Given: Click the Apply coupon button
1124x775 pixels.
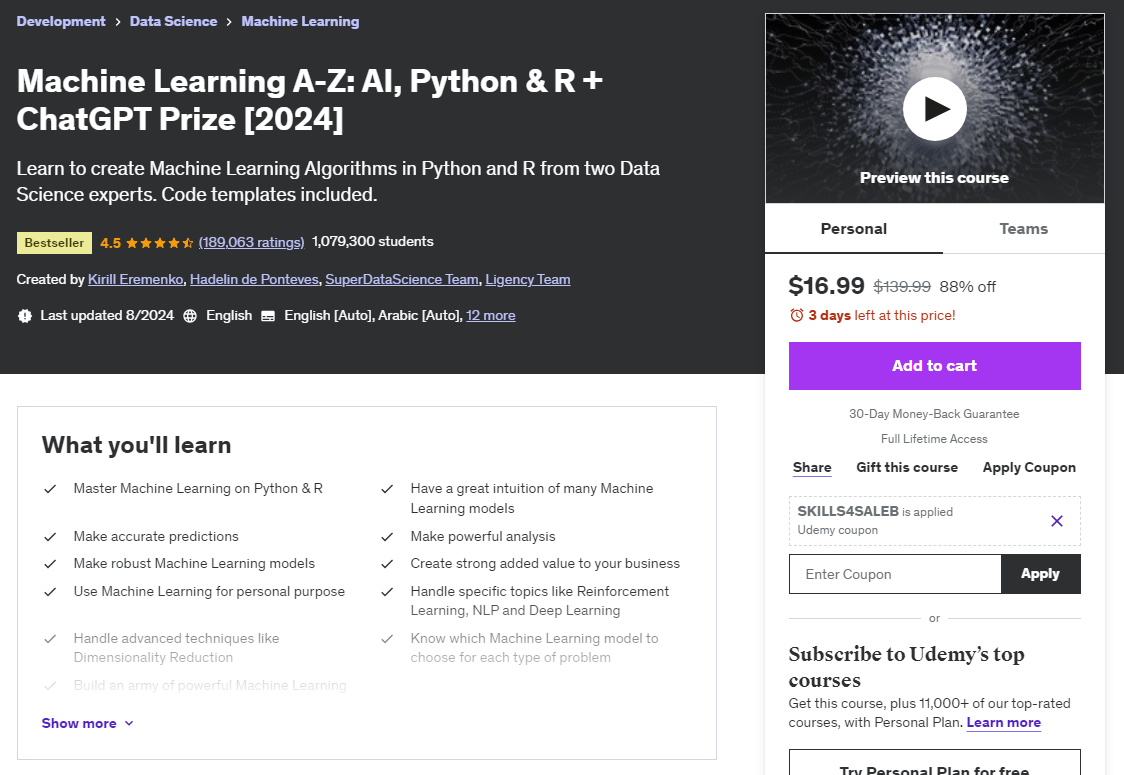Looking at the screenshot, I should click(x=1040, y=574).
